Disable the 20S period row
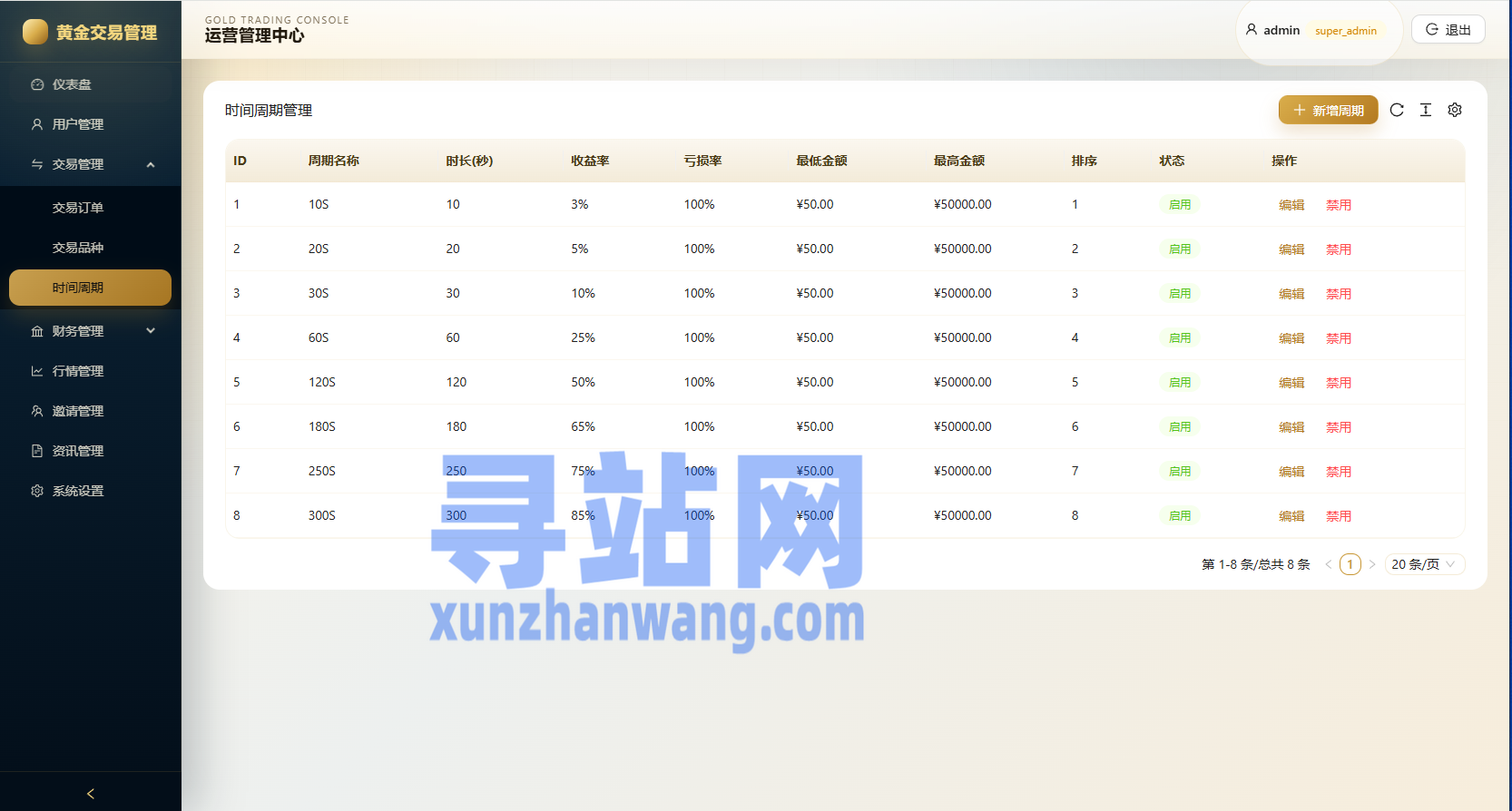Screen dimensions: 1512x811 point(1339,249)
